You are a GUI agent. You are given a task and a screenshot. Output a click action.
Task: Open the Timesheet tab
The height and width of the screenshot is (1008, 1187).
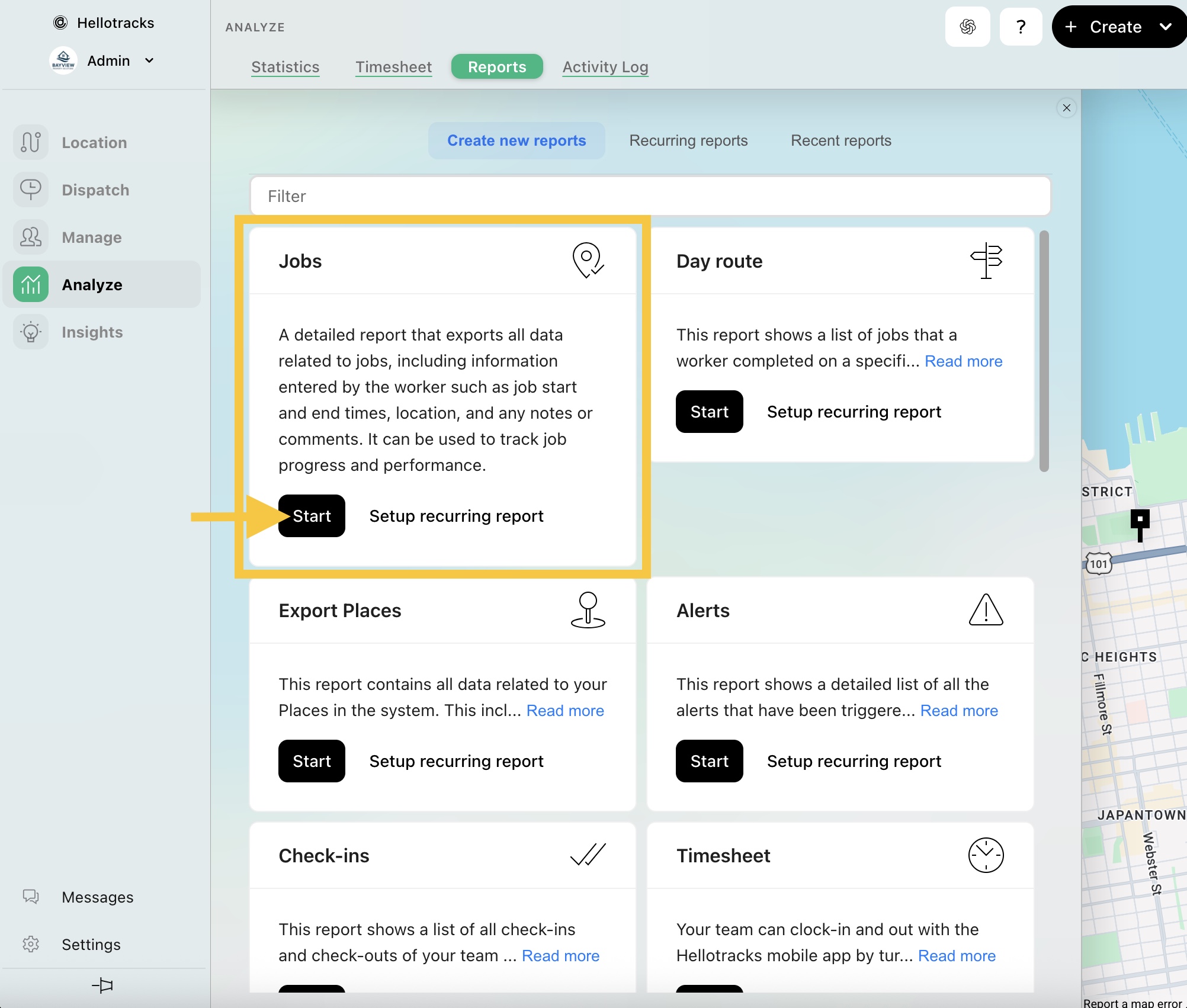[393, 67]
